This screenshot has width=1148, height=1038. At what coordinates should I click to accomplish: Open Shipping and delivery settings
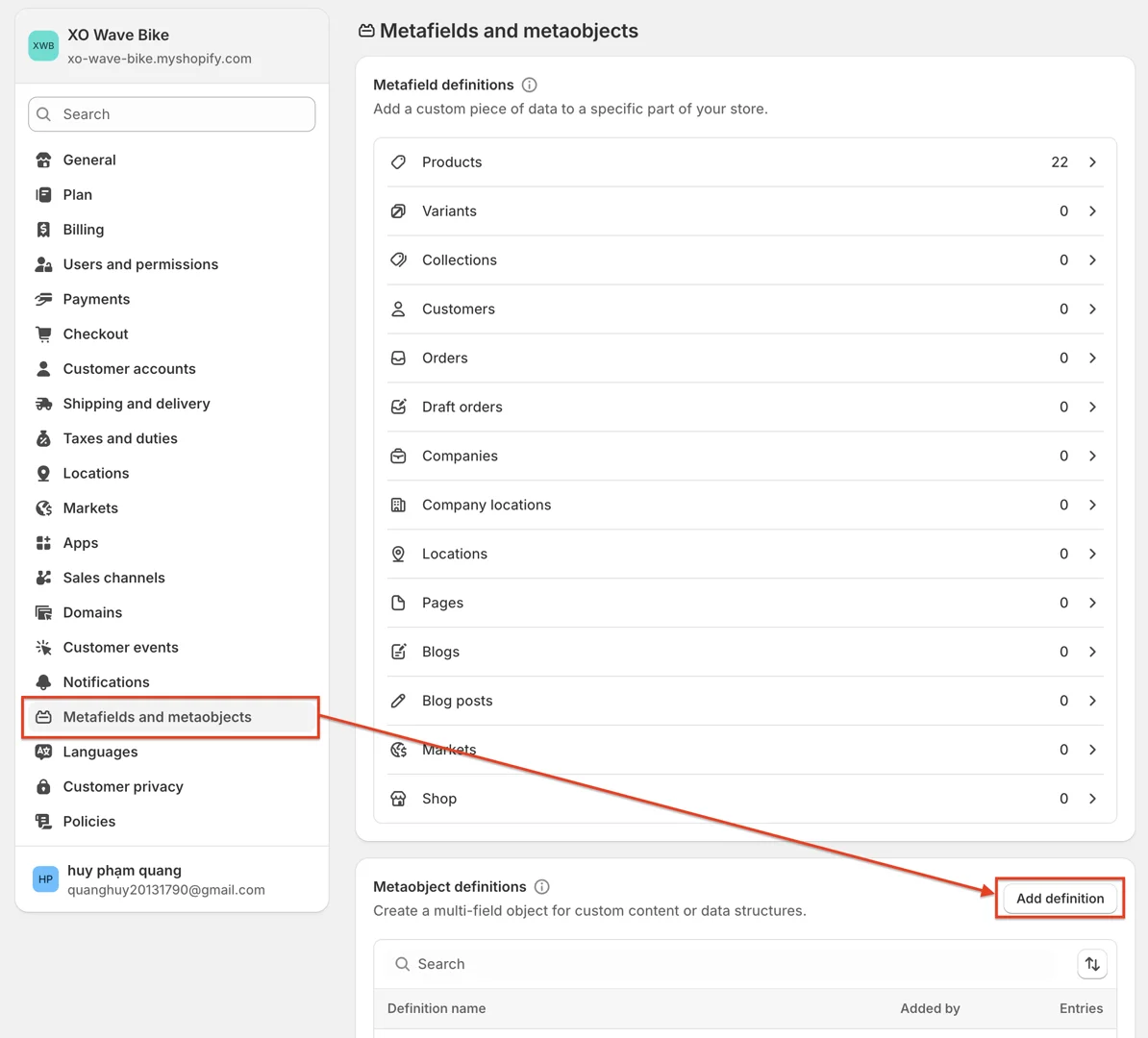(171, 404)
